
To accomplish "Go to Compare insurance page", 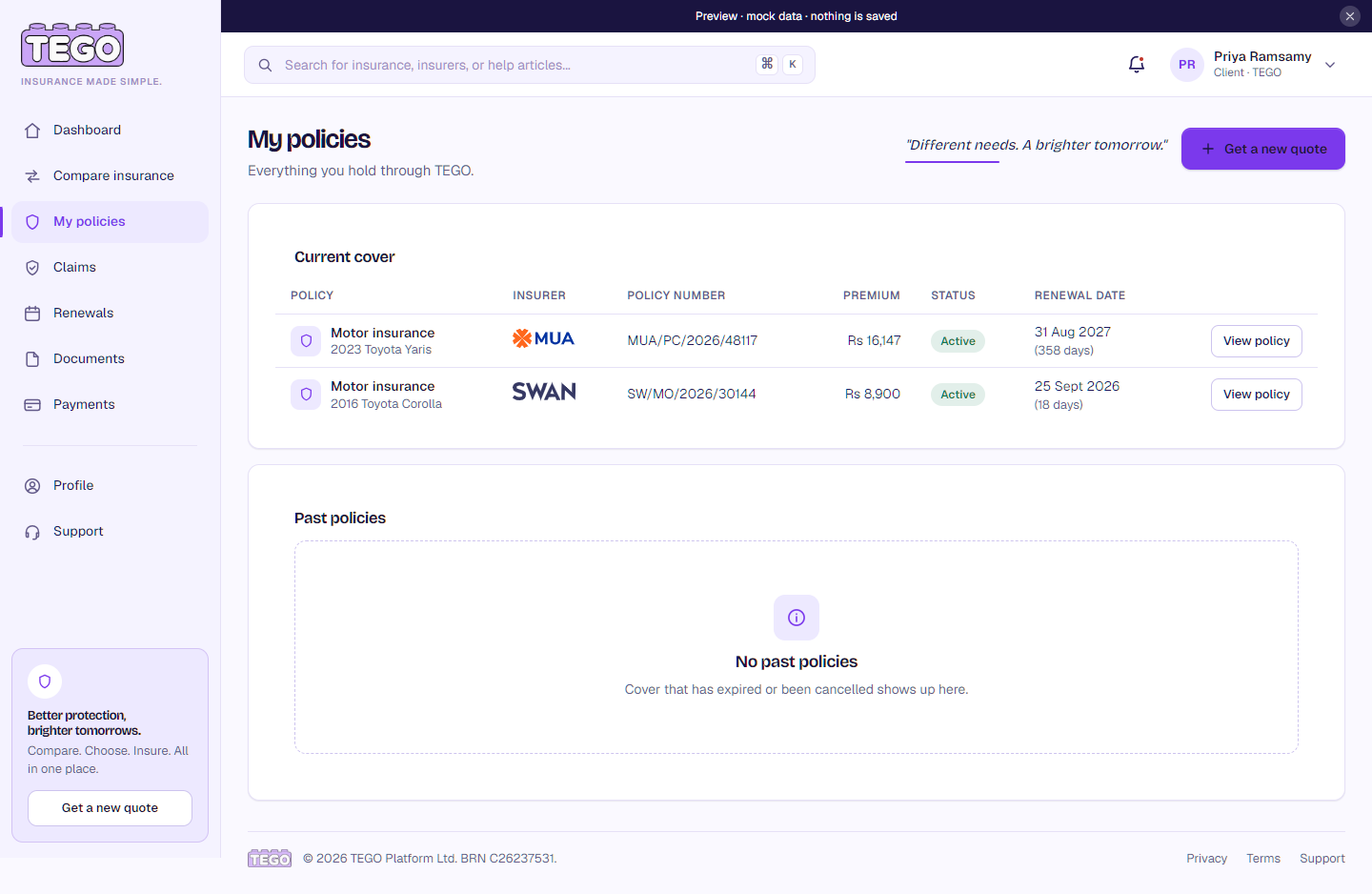I will tap(111, 176).
